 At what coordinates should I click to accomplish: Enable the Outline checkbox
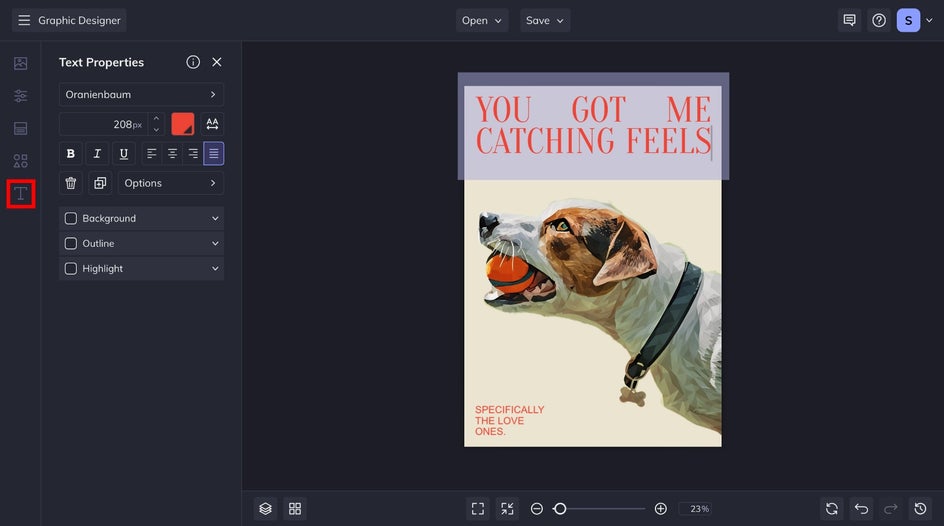(x=70, y=244)
